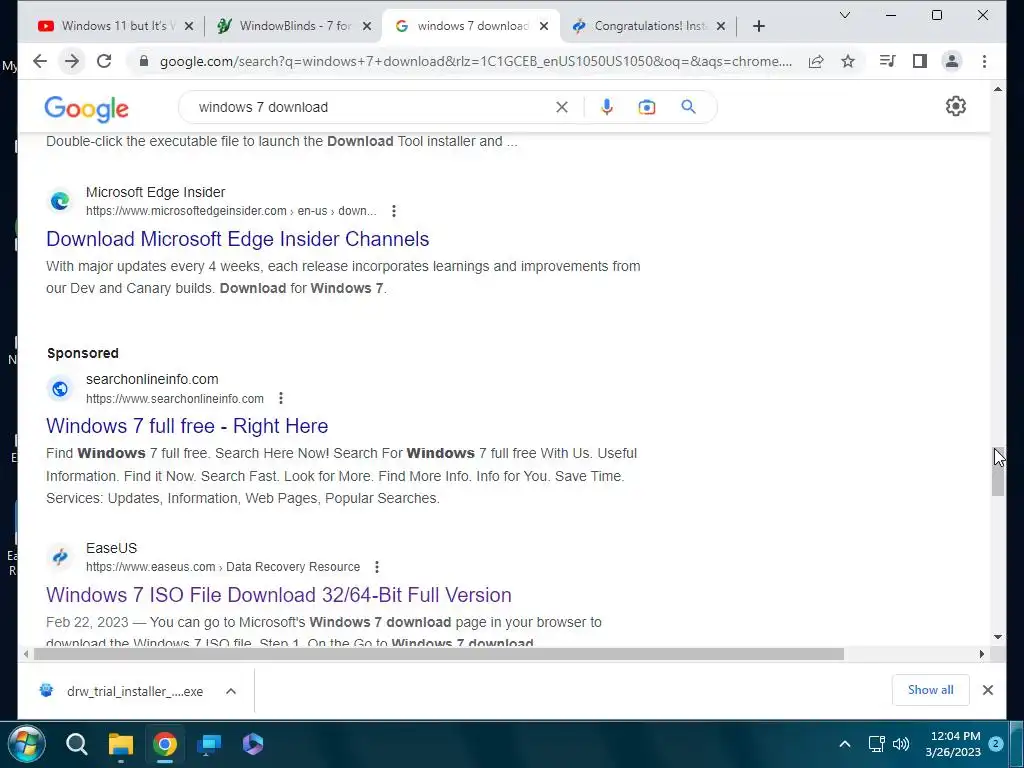Viewport: 1024px width, 768px height.
Task: Open File Explorer from taskbar
Action: point(121,744)
